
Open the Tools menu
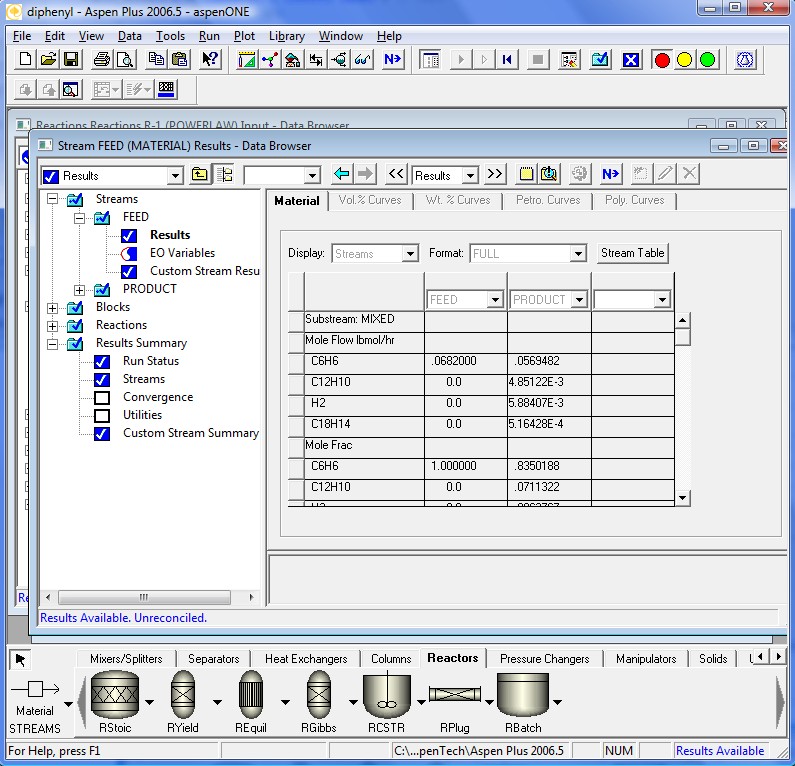click(x=170, y=36)
